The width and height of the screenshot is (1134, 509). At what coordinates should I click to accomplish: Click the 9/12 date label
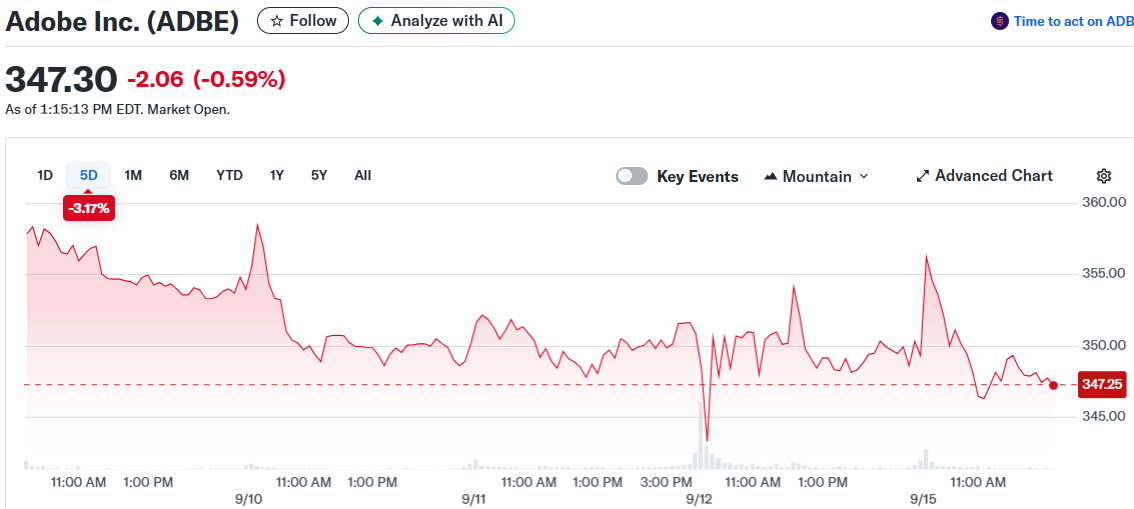[x=699, y=500]
